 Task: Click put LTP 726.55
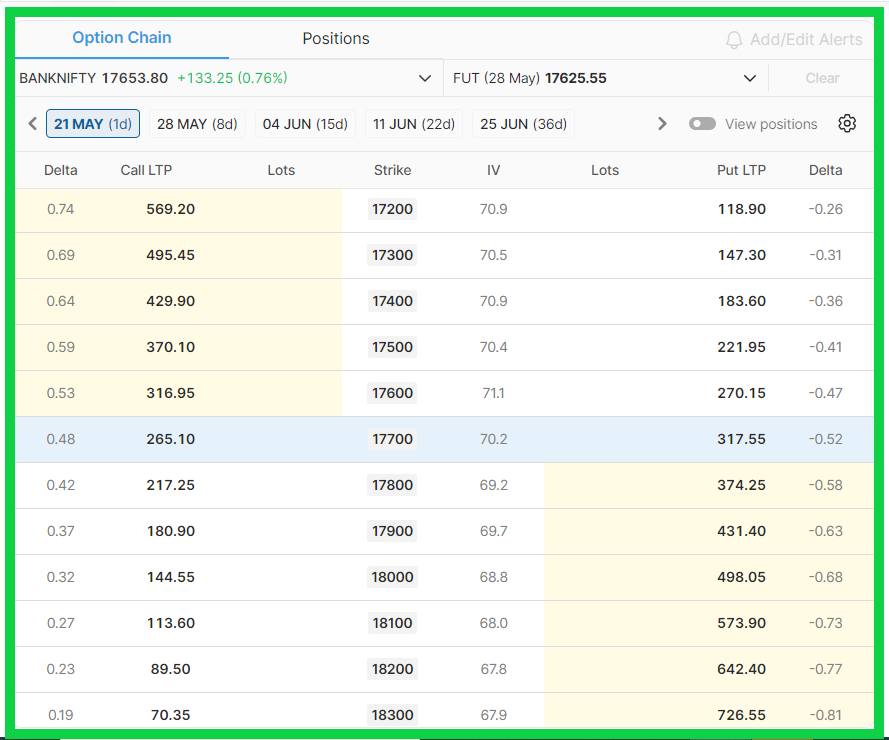pos(742,714)
